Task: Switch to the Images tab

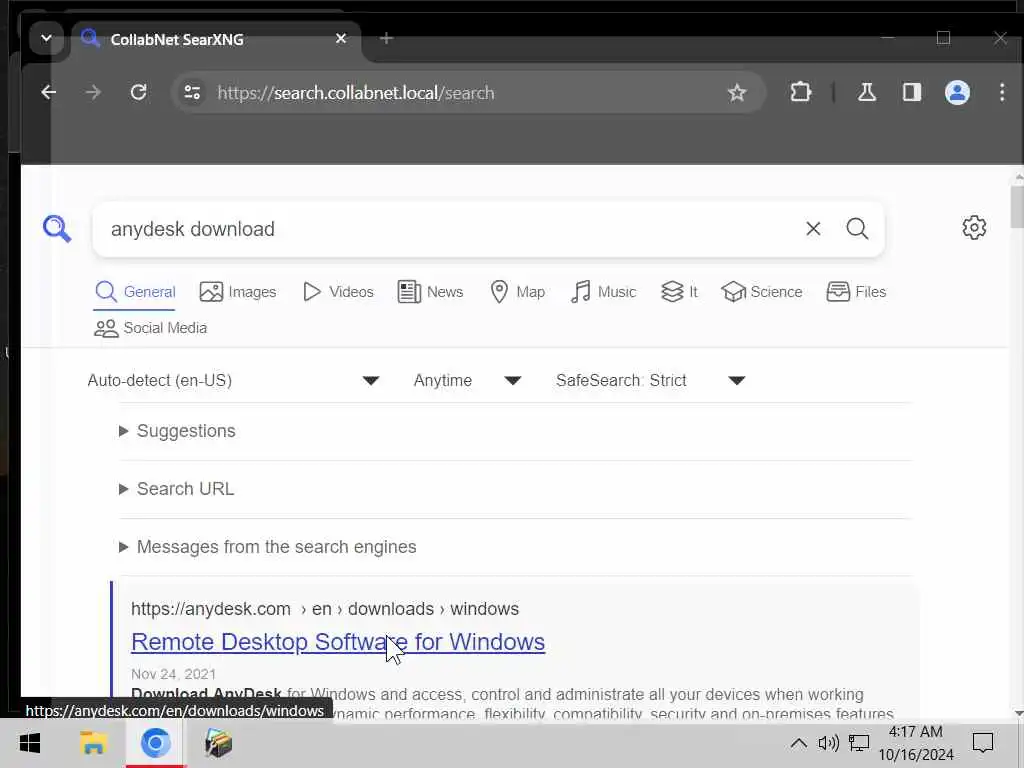Action: [x=238, y=292]
